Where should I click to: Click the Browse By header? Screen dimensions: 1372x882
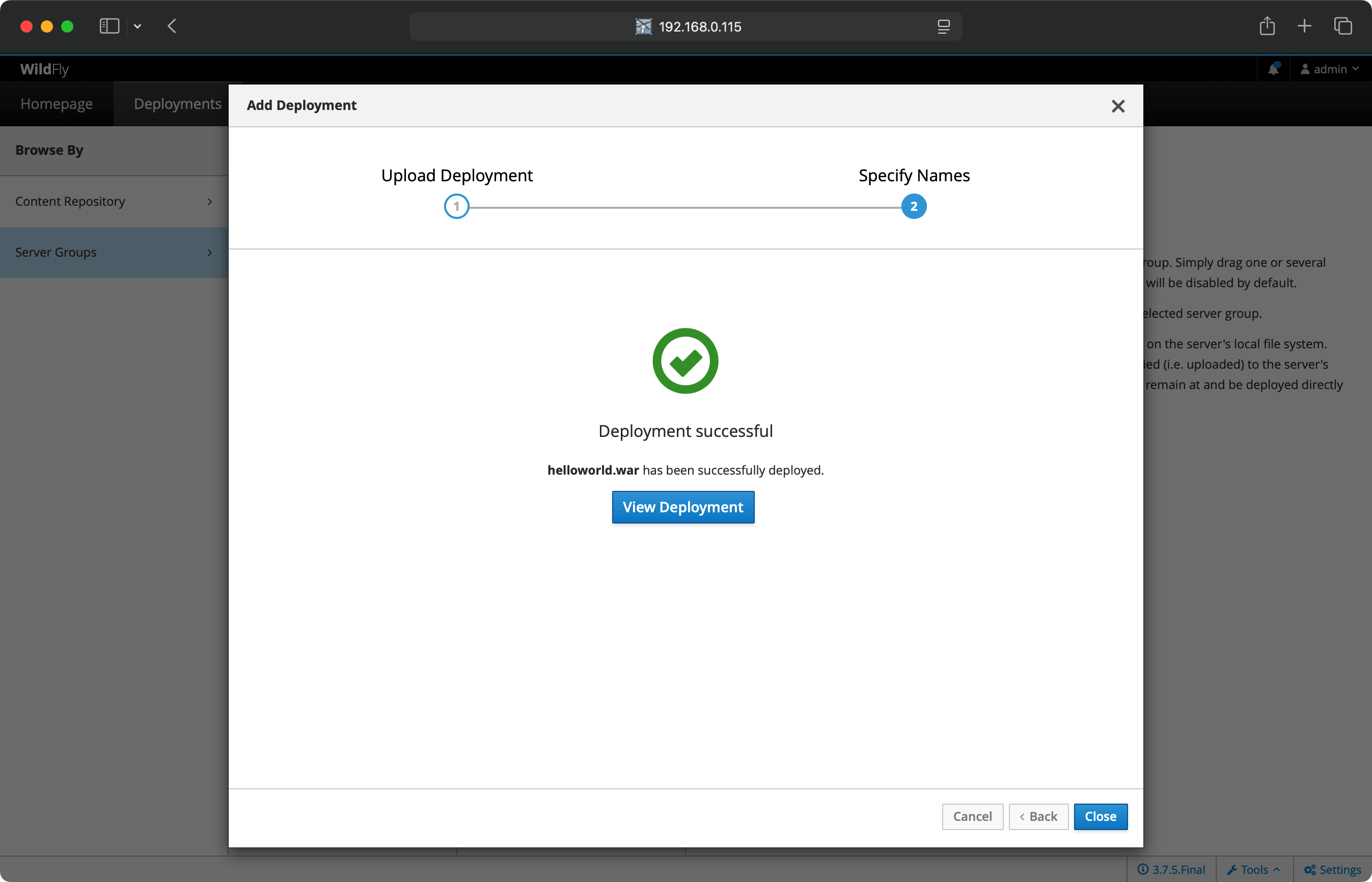click(x=49, y=150)
